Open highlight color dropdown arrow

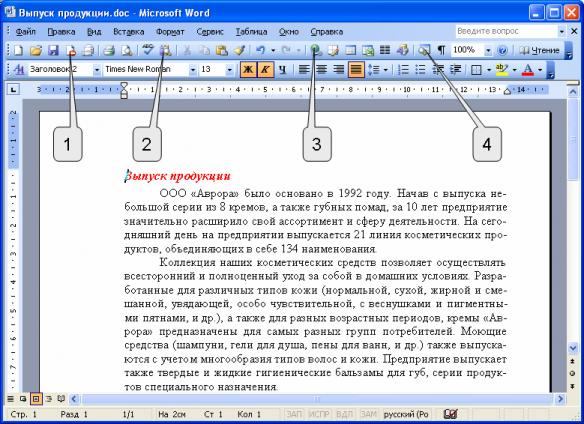(x=514, y=70)
